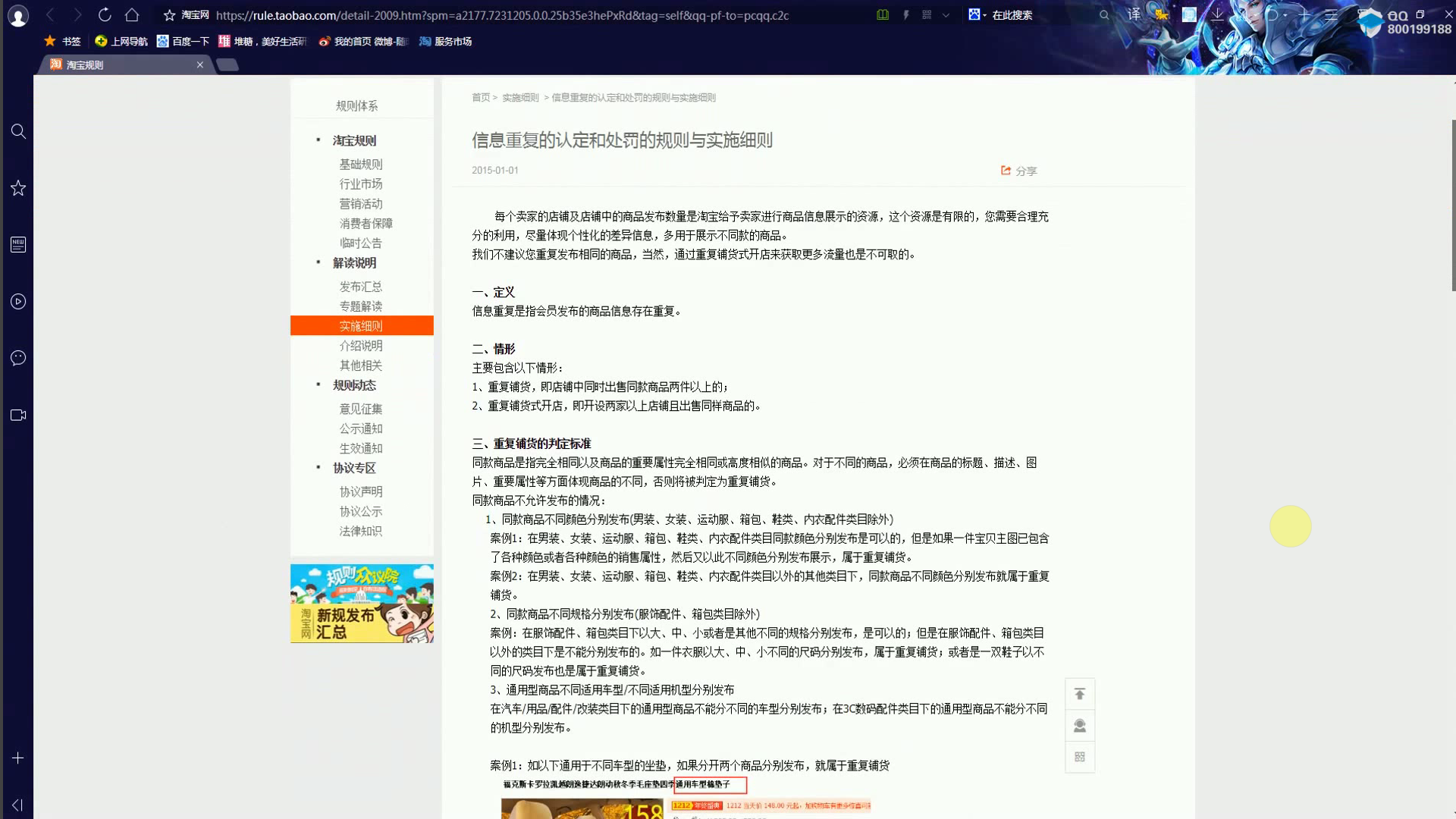Click the back-to-top arrow button
1456x819 pixels.
pos(1080,694)
